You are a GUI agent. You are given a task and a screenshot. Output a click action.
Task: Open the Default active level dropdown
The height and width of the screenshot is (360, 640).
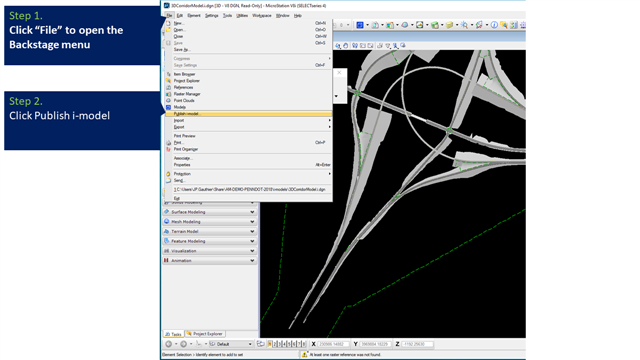231,344
